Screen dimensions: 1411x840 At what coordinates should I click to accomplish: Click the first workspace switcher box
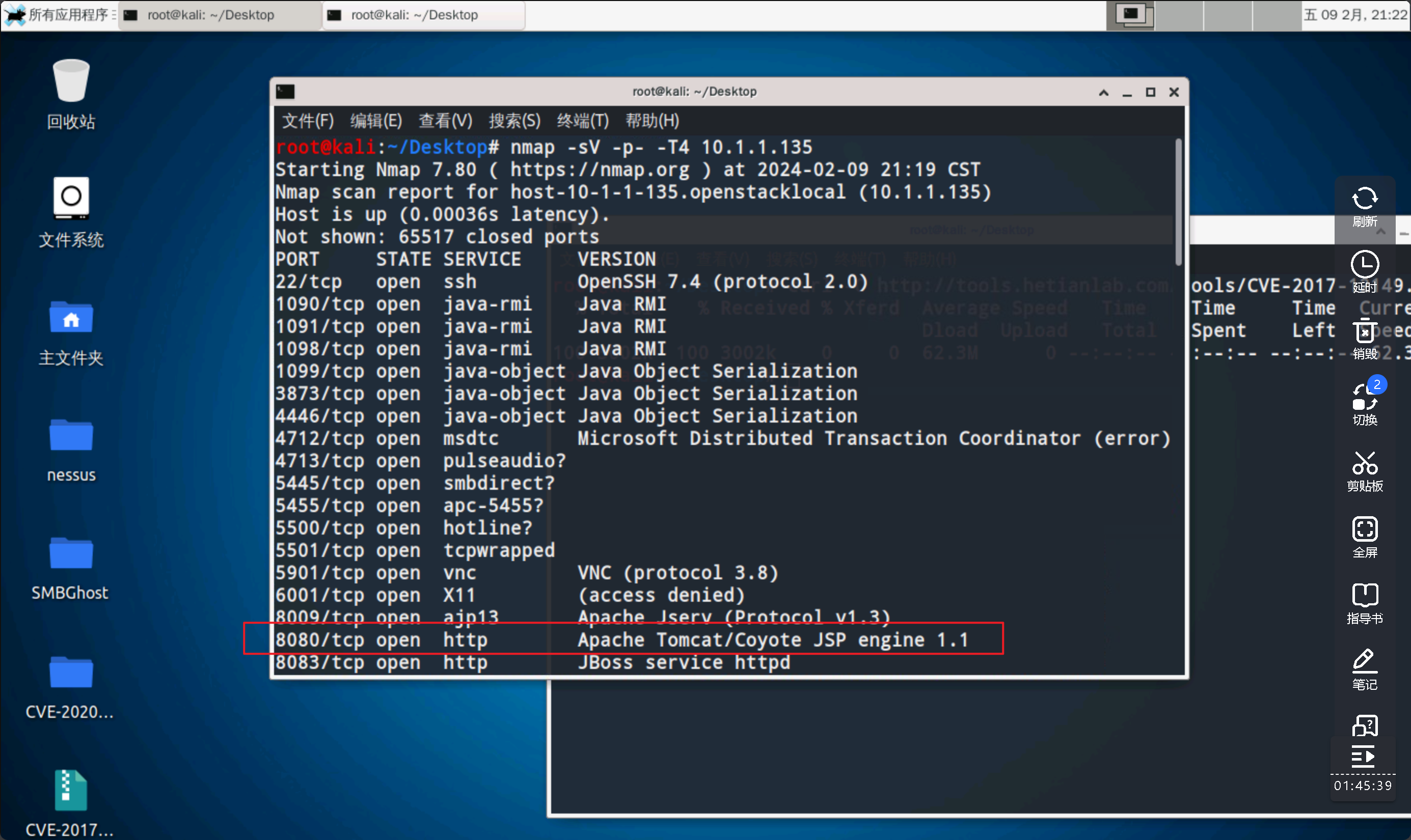coord(1131,15)
